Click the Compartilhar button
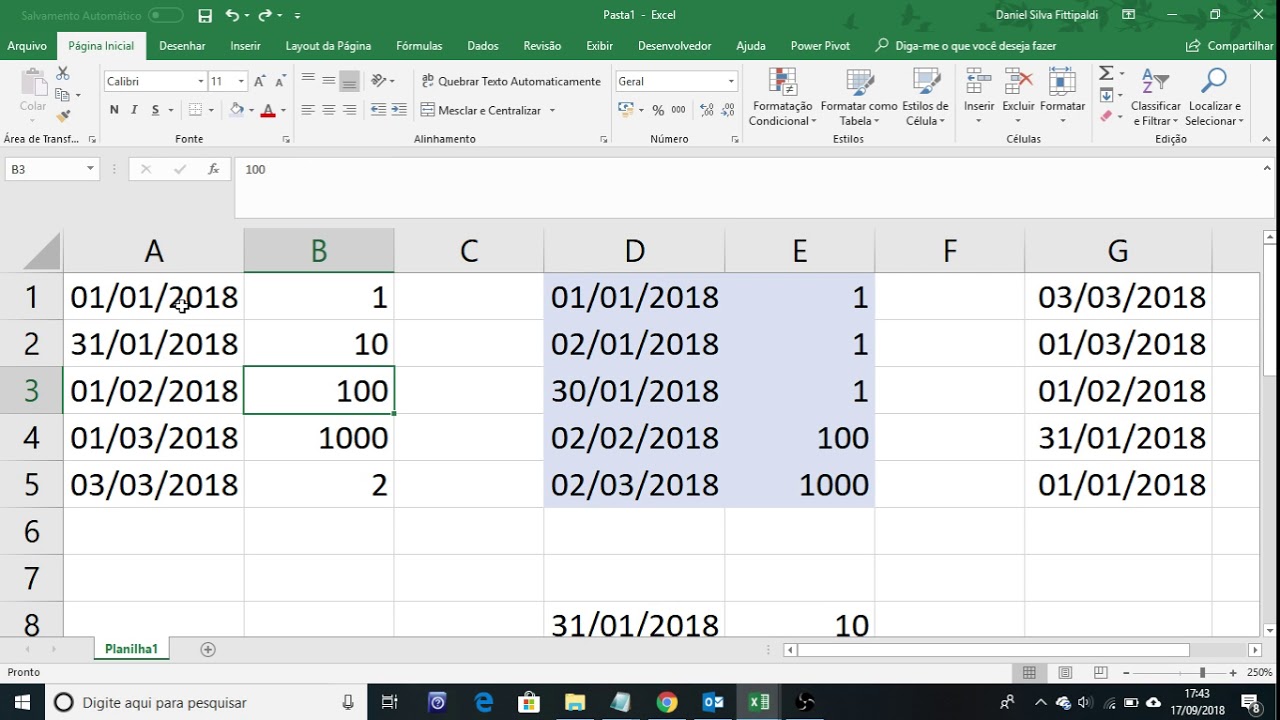 (1229, 46)
